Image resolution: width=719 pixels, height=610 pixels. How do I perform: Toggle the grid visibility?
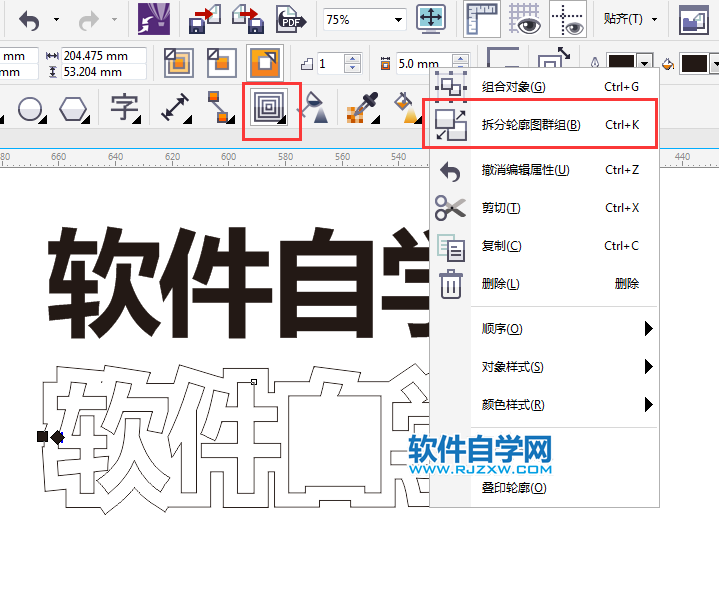click(x=525, y=19)
